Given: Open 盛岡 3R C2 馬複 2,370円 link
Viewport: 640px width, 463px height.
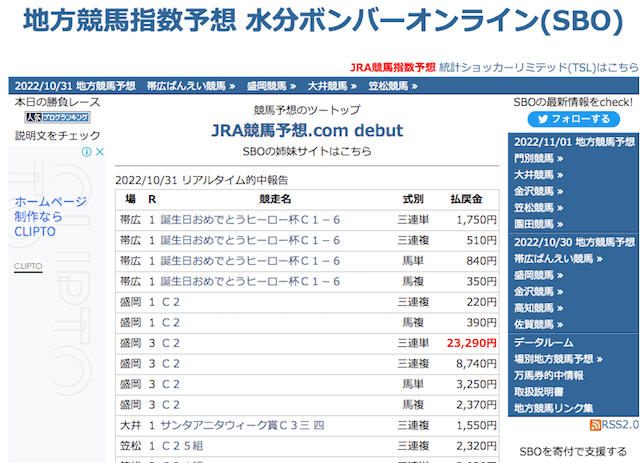Looking at the screenshot, I should pyautogui.click(x=171, y=405).
